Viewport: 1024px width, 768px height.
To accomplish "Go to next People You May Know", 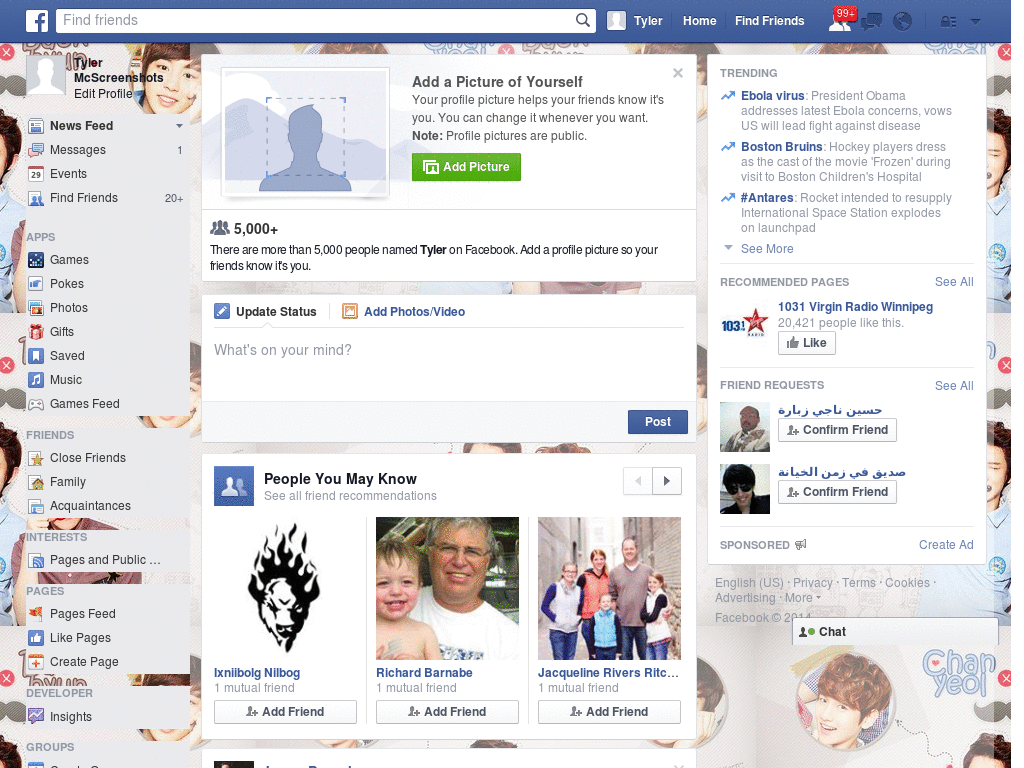I will (667, 481).
